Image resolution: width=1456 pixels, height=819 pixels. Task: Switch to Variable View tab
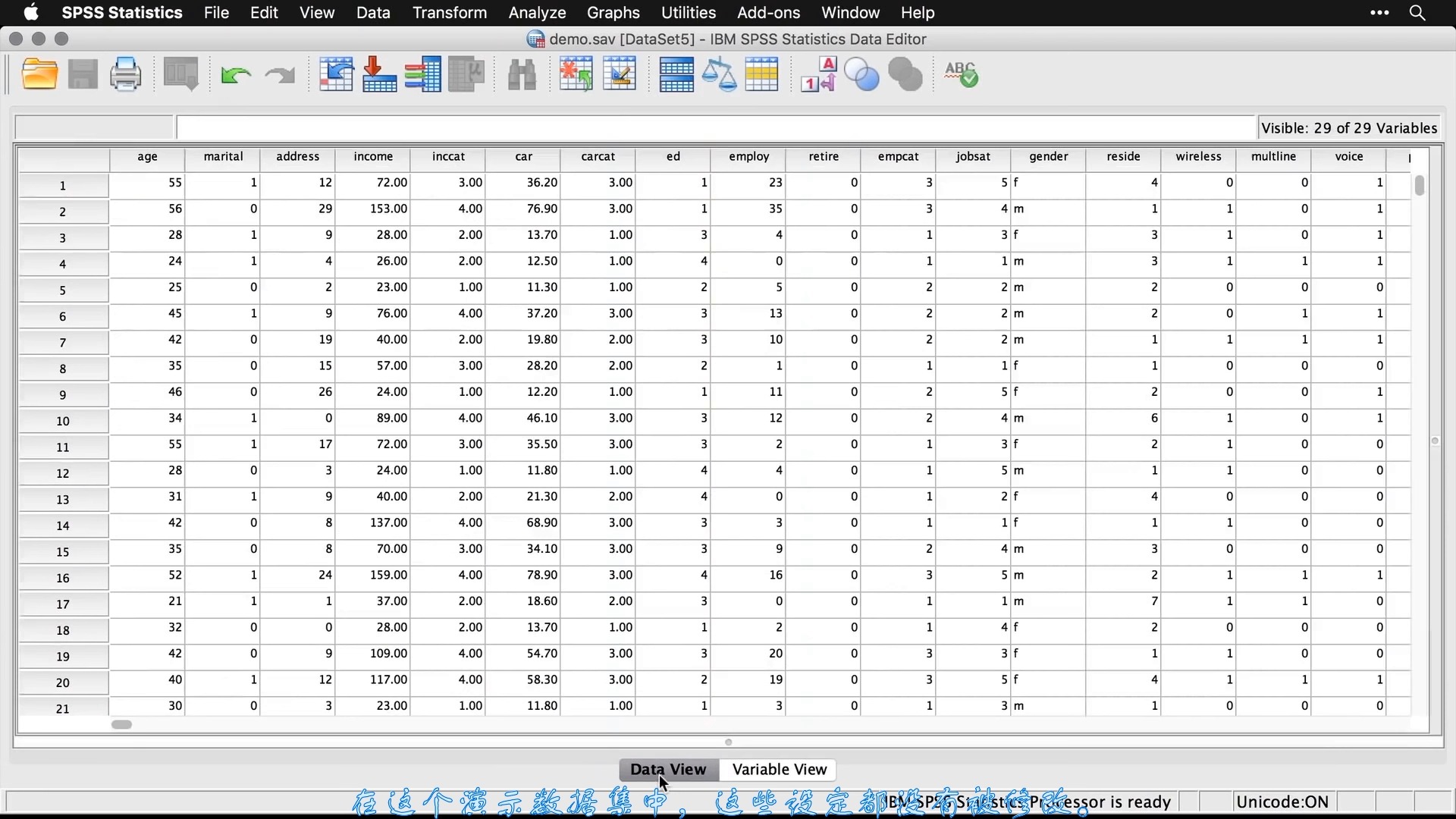click(779, 770)
